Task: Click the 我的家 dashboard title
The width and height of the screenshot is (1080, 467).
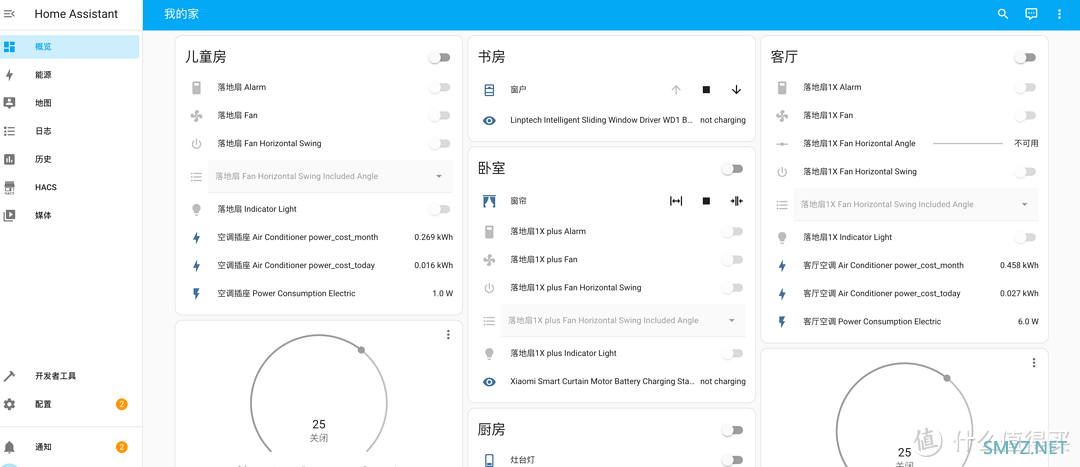Action: (181, 14)
